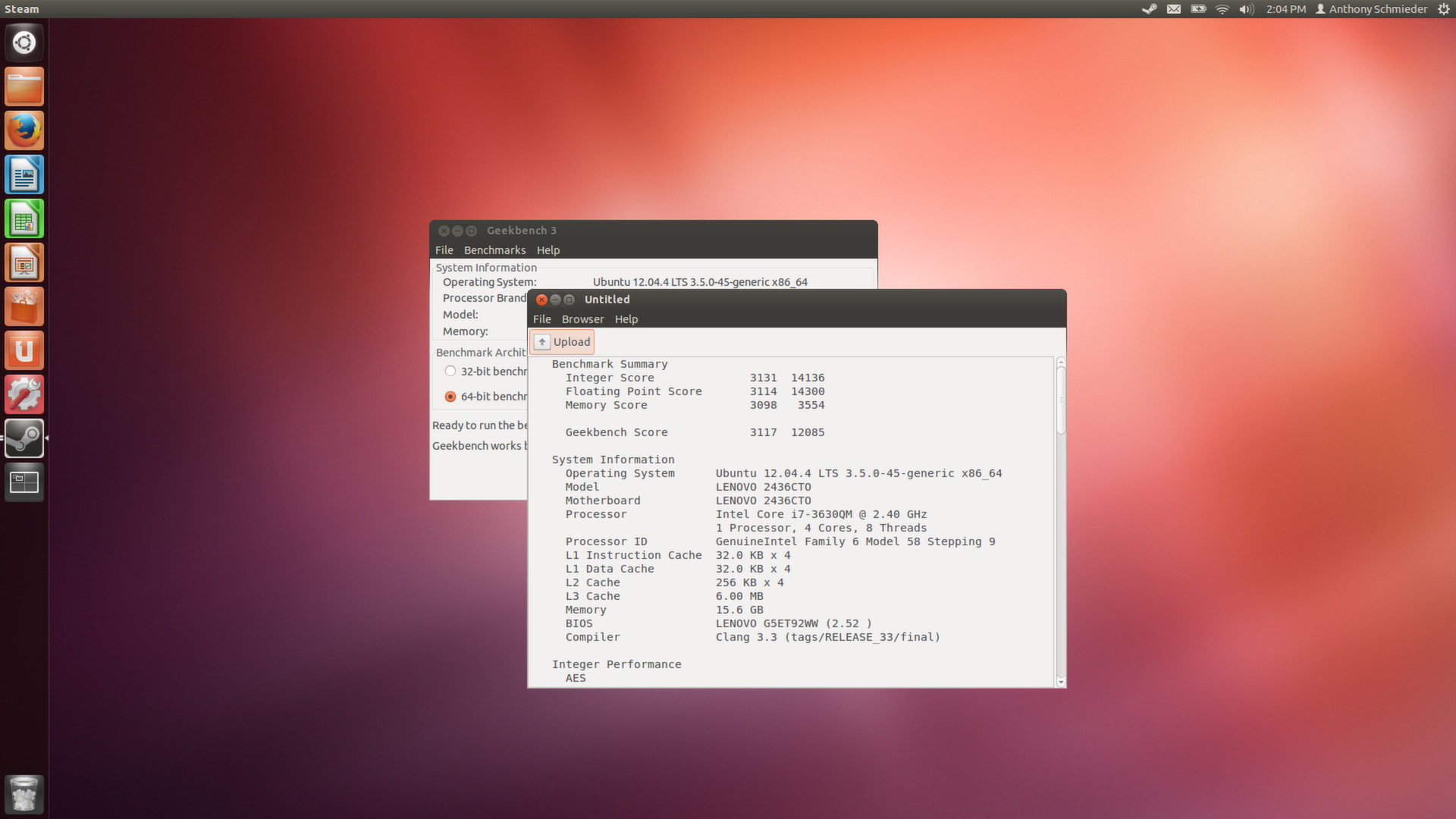This screenshot has width=1456, height=819.
Task: Open the File menu in Geekbench 3
Action: point(444,249)
